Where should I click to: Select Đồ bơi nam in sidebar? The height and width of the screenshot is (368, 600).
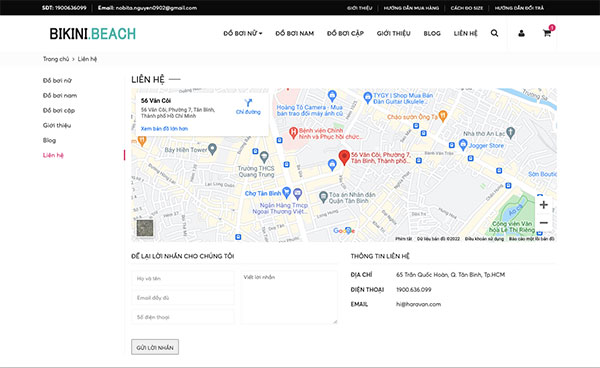[60, 95]
